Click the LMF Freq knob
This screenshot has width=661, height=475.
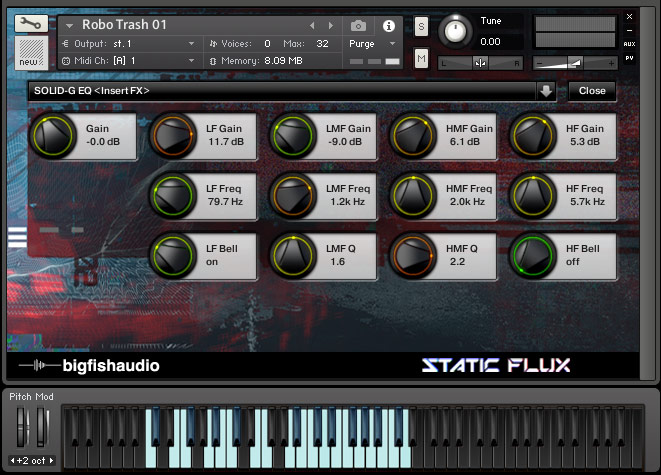click(x=293, y=196)
